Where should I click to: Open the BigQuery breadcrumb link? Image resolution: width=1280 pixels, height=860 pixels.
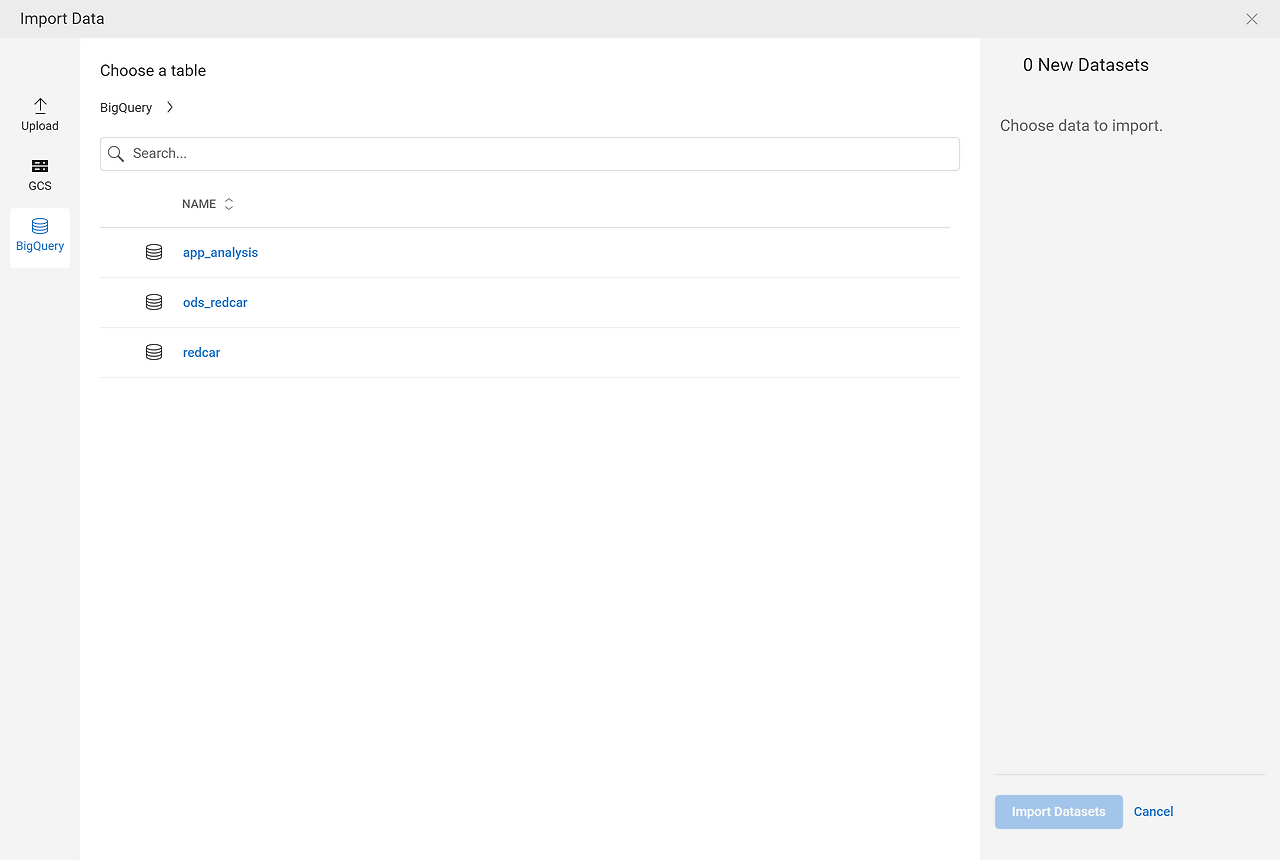pos(126,107)
